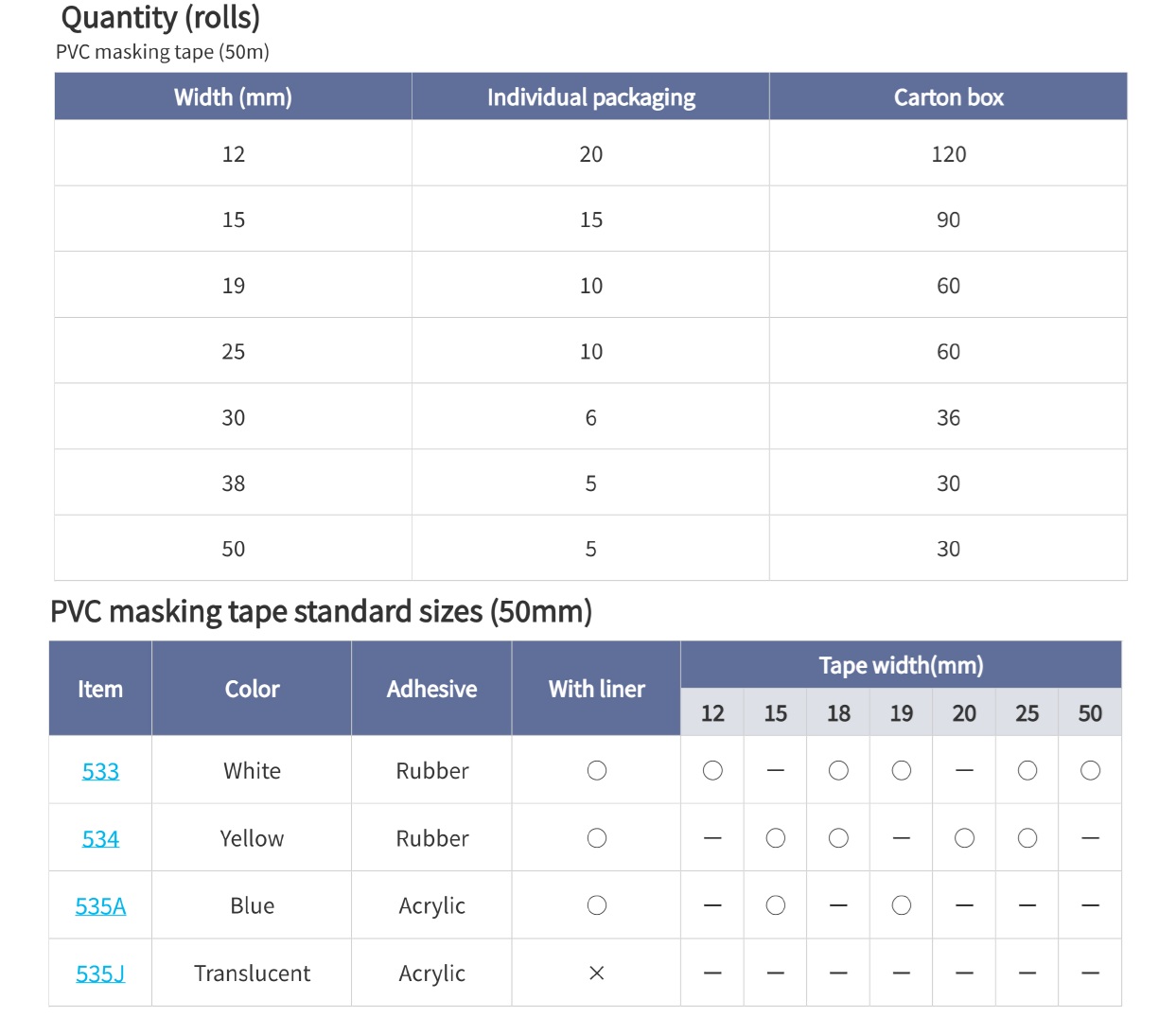Viewport: 1176px width, 1017px height.
Task: Click the With liner circle for White
Action: [x=596, y=771]
